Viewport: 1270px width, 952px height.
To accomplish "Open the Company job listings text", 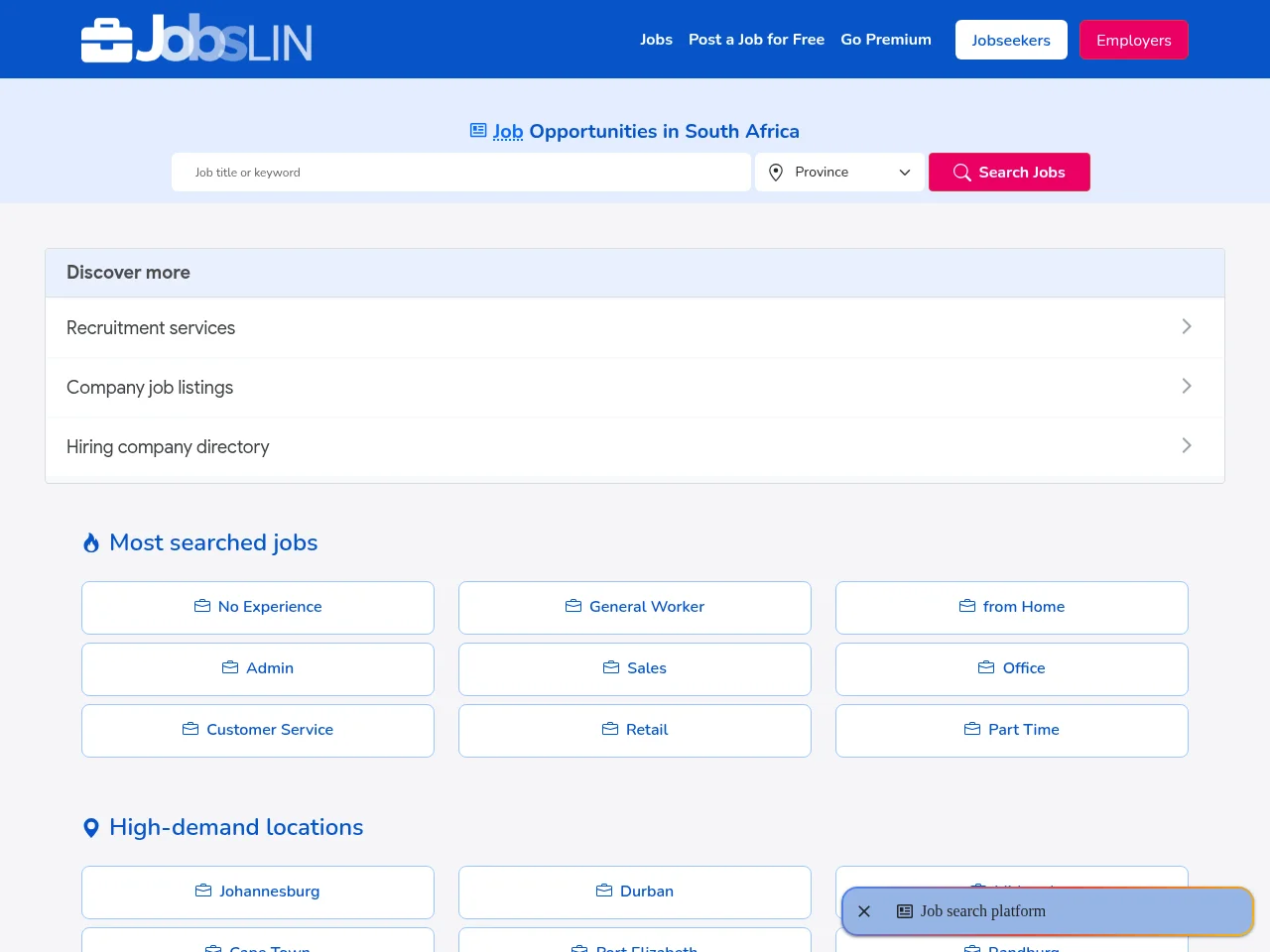I will pos(150,388).
